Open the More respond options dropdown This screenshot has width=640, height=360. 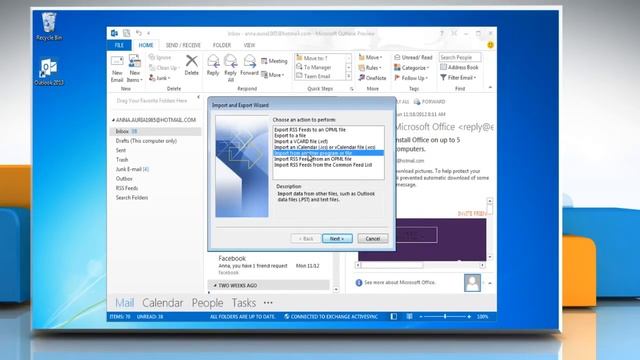coord(273,75)
